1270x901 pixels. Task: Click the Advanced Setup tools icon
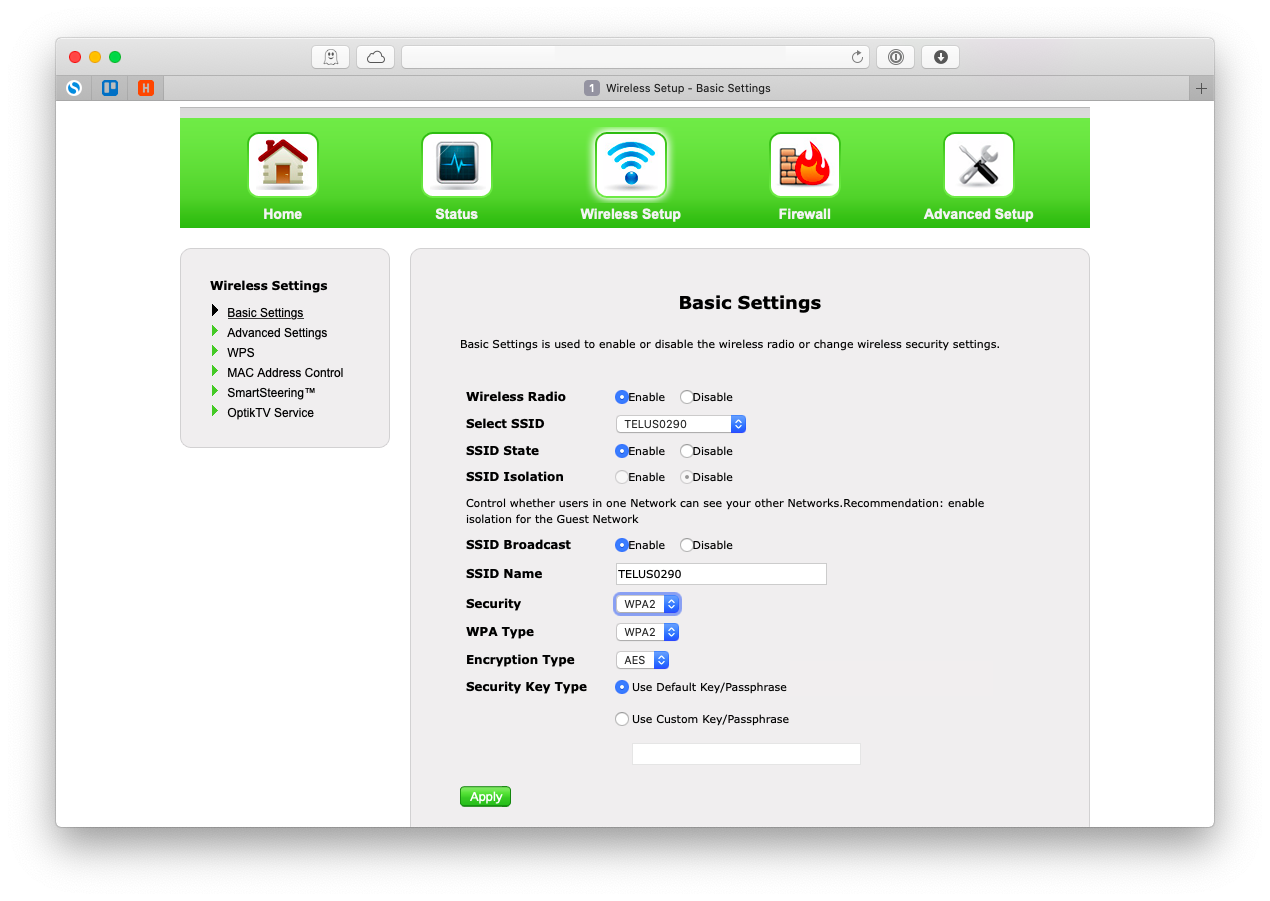coord(978,164)
